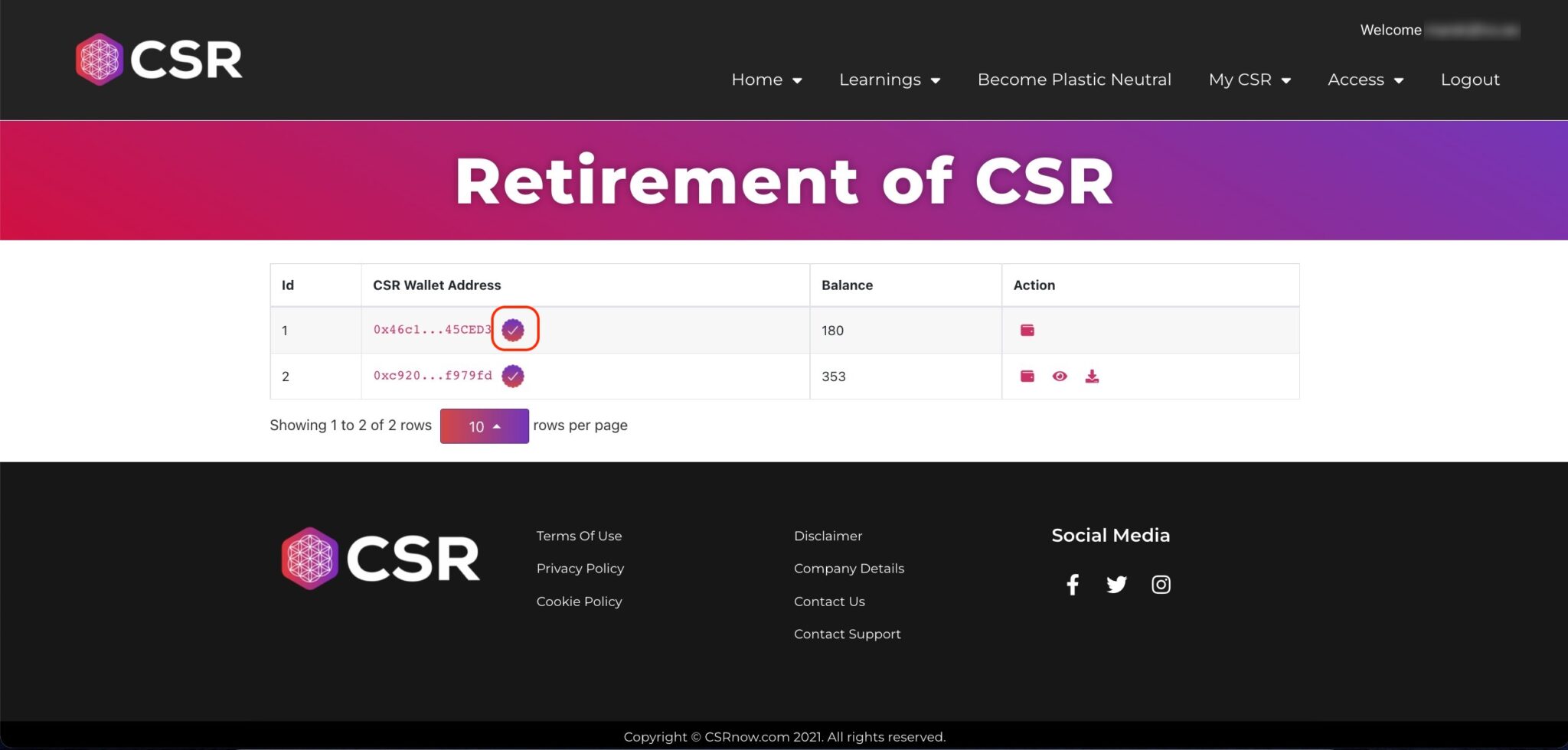Open the CSR Facebook page
Image resolution: width=1568 pixels, height=750 pixels.
(x=1072, y=584)
